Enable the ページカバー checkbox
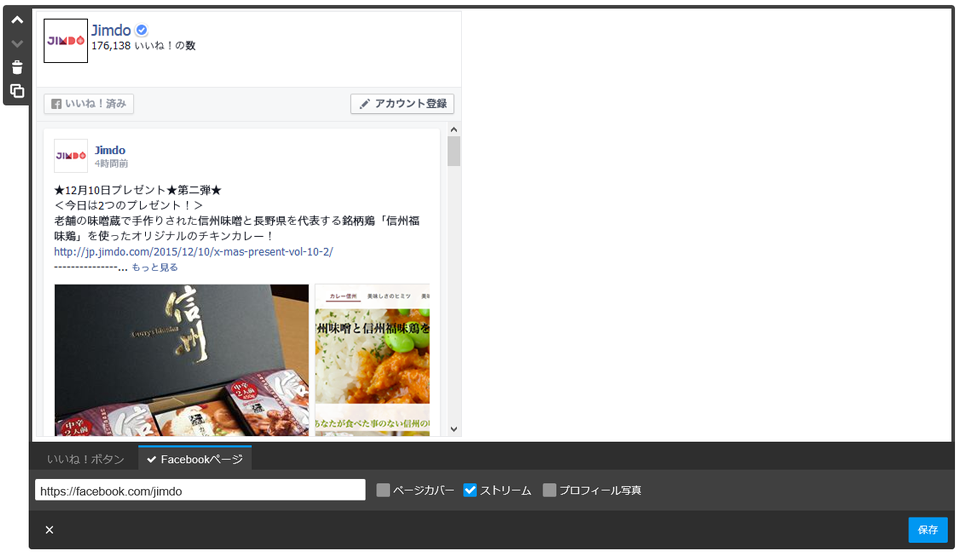The height and width of the screenshot is (555, 960). click(383, 490)
